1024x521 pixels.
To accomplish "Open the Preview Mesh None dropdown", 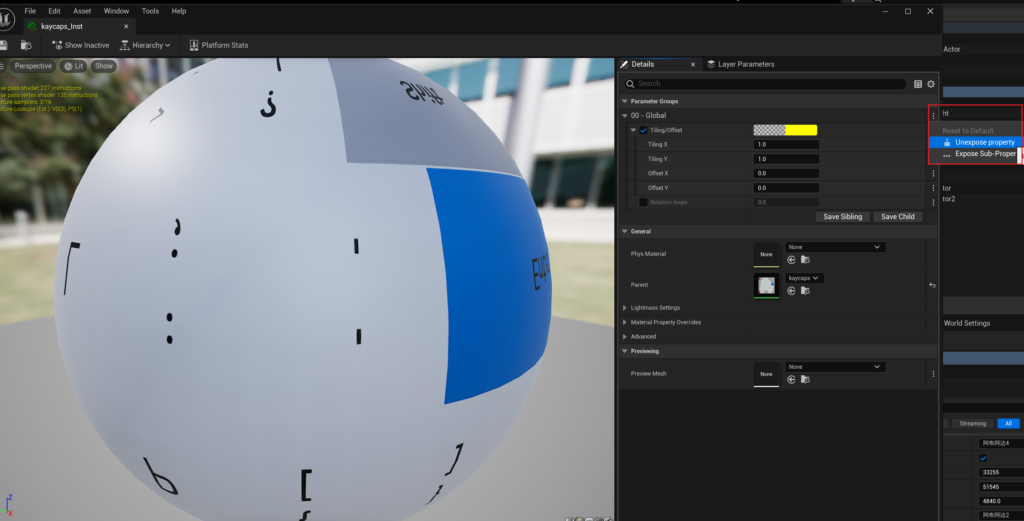I will (835, 367).
